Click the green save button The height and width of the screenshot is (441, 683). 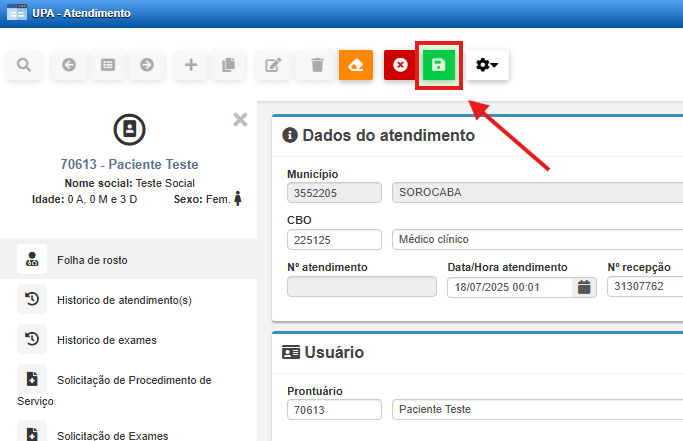click(x=438, y=65)
